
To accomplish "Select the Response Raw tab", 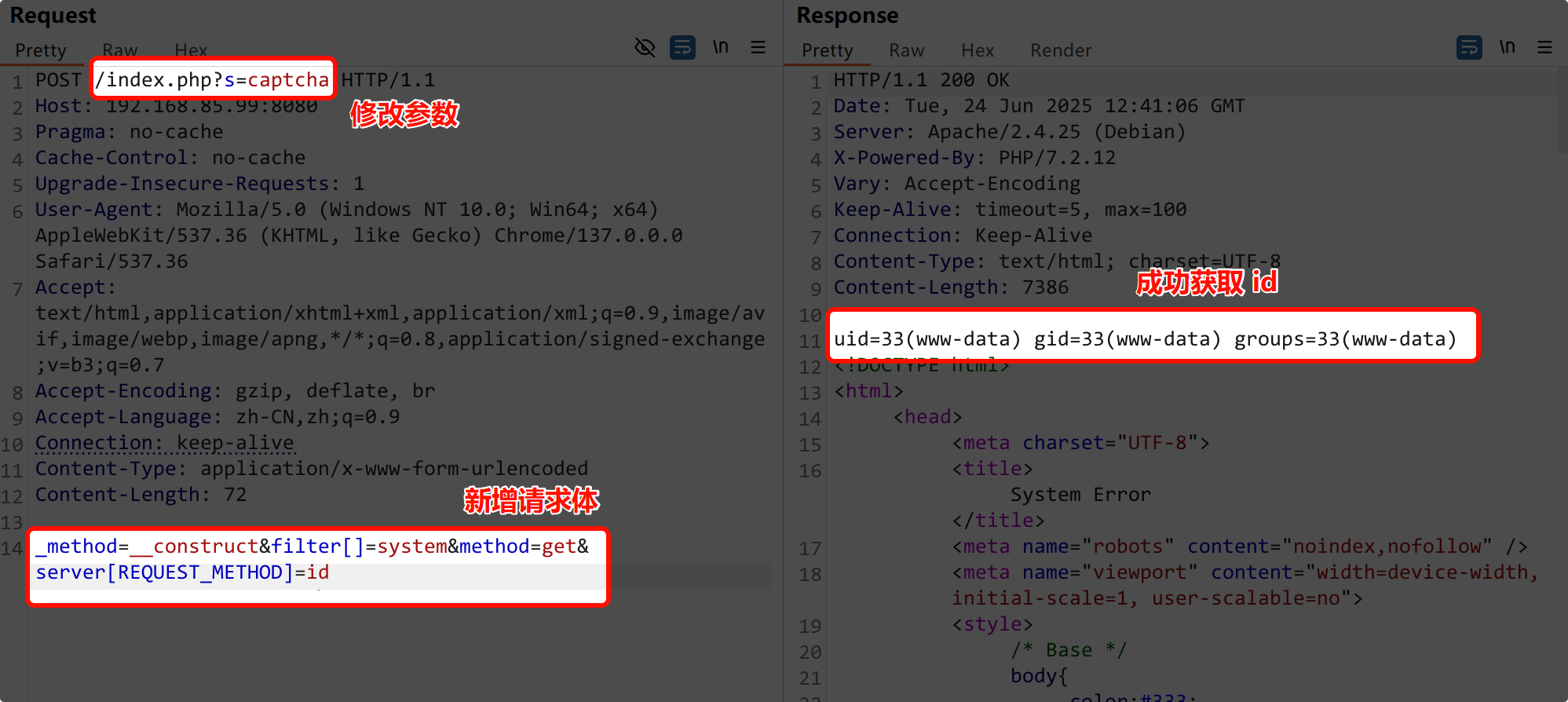I will click(906, 50).
